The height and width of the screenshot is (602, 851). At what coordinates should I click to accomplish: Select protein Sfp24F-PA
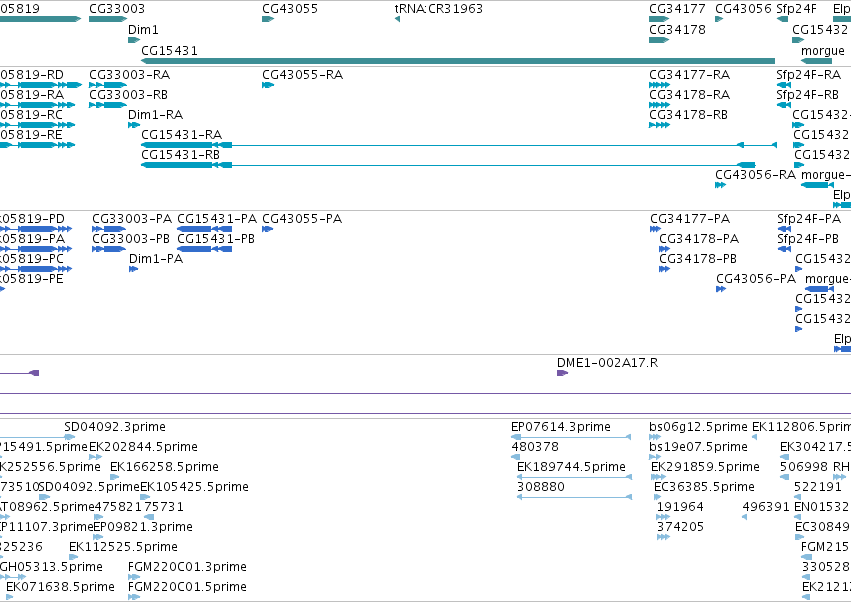(809, 219)
